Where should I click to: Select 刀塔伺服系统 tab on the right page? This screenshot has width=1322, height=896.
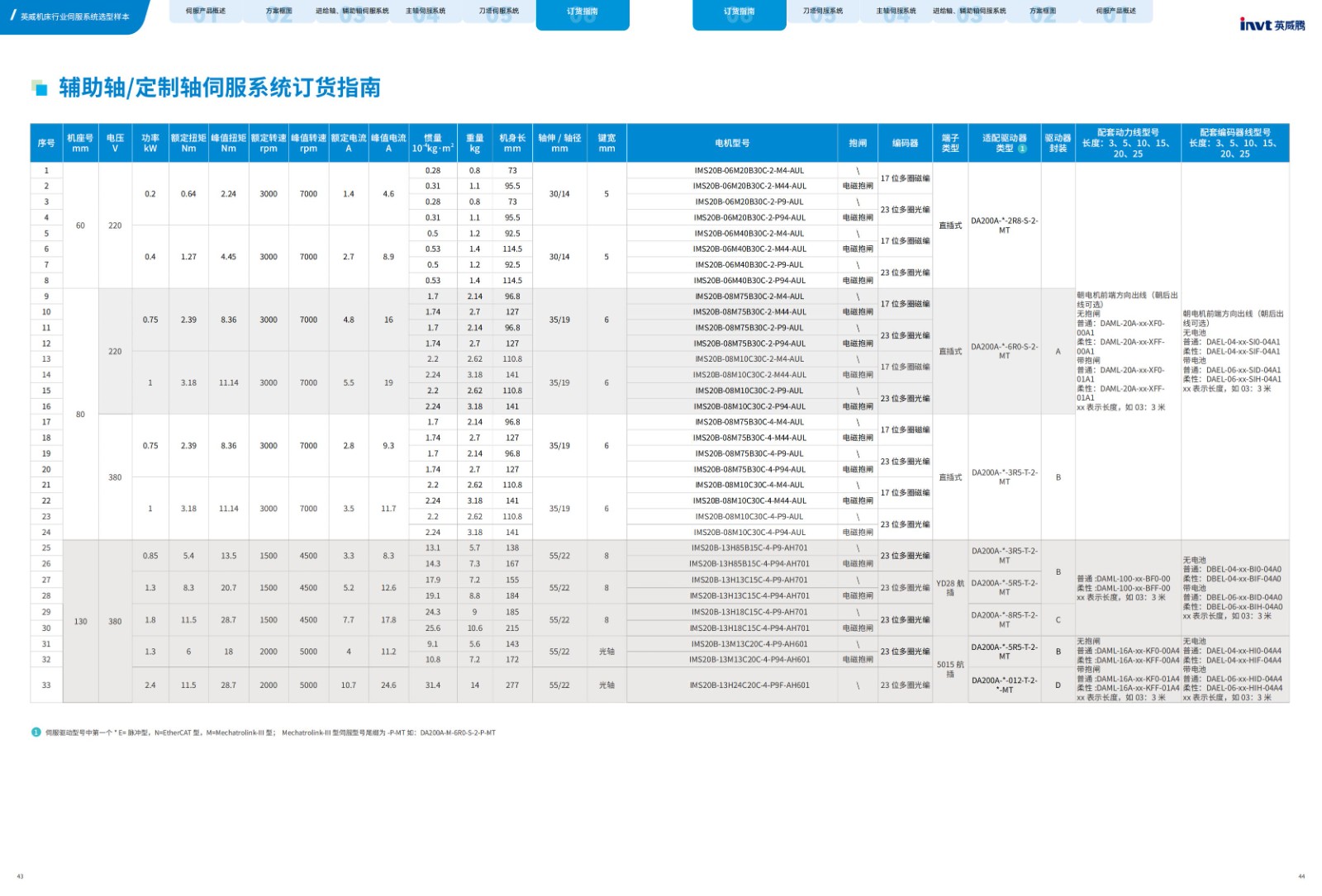823,12
